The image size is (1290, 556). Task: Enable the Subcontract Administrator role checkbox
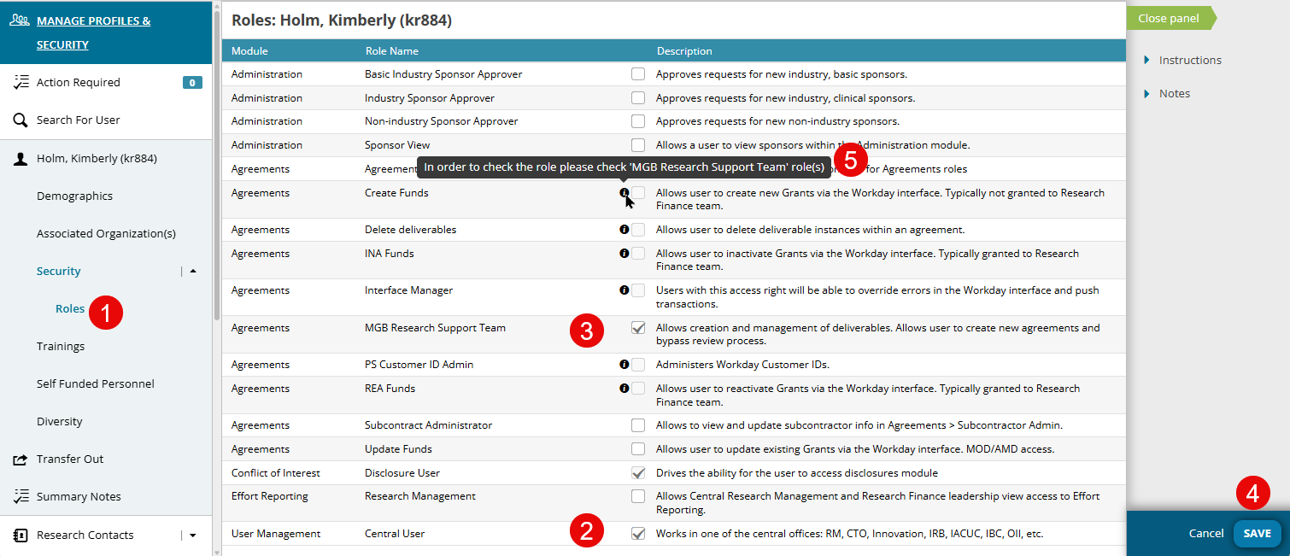tap(638, 425)
